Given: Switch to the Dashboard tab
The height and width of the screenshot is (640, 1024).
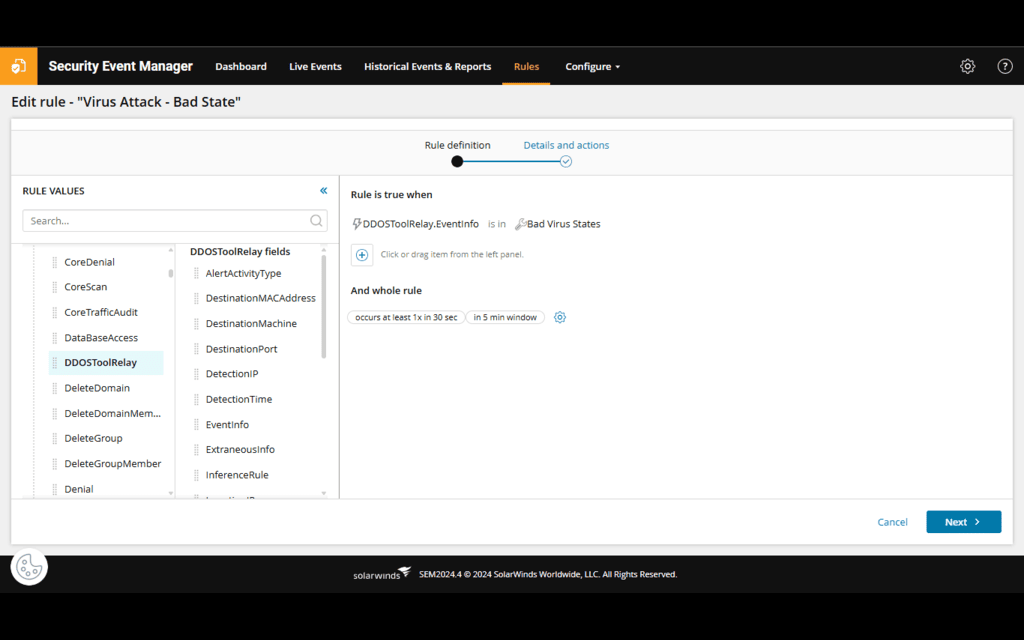Looking at the screenshot, I should click(x=241, y=66).
